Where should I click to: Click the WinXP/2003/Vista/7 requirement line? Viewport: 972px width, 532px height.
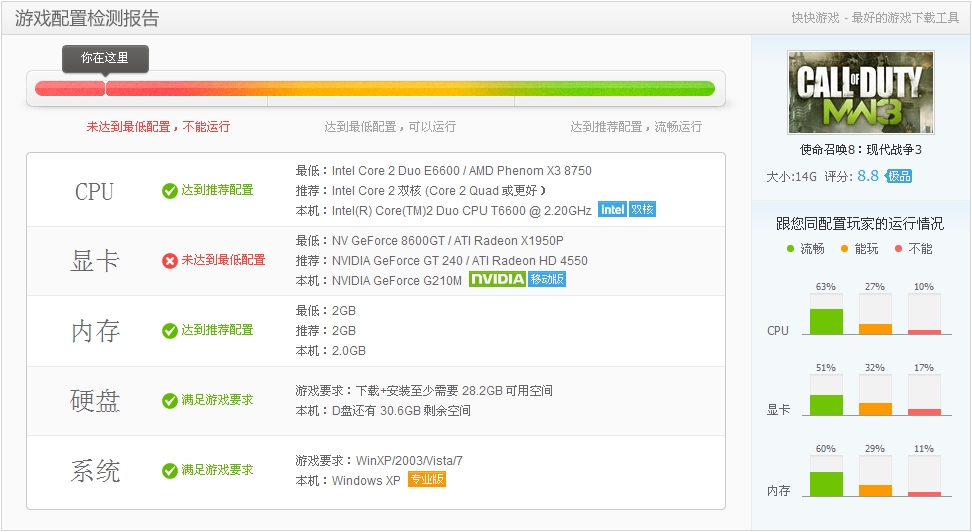(379, 461)
